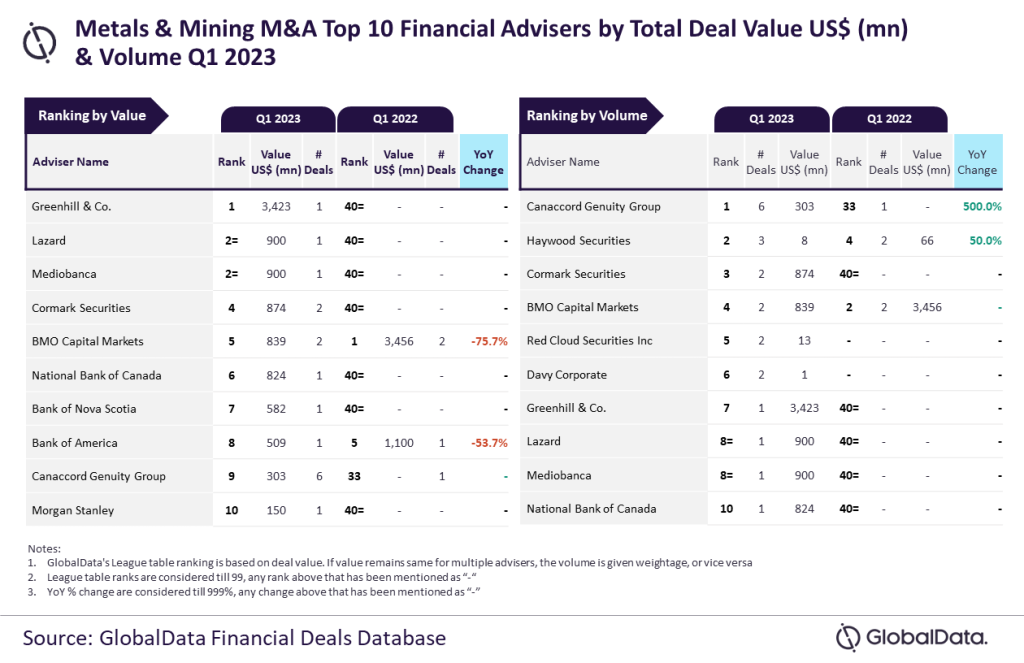This screenshot has width=1024, height=663.
Task: Click the 3,423 value for Greenhill in value table
Action: click(276, 206)
